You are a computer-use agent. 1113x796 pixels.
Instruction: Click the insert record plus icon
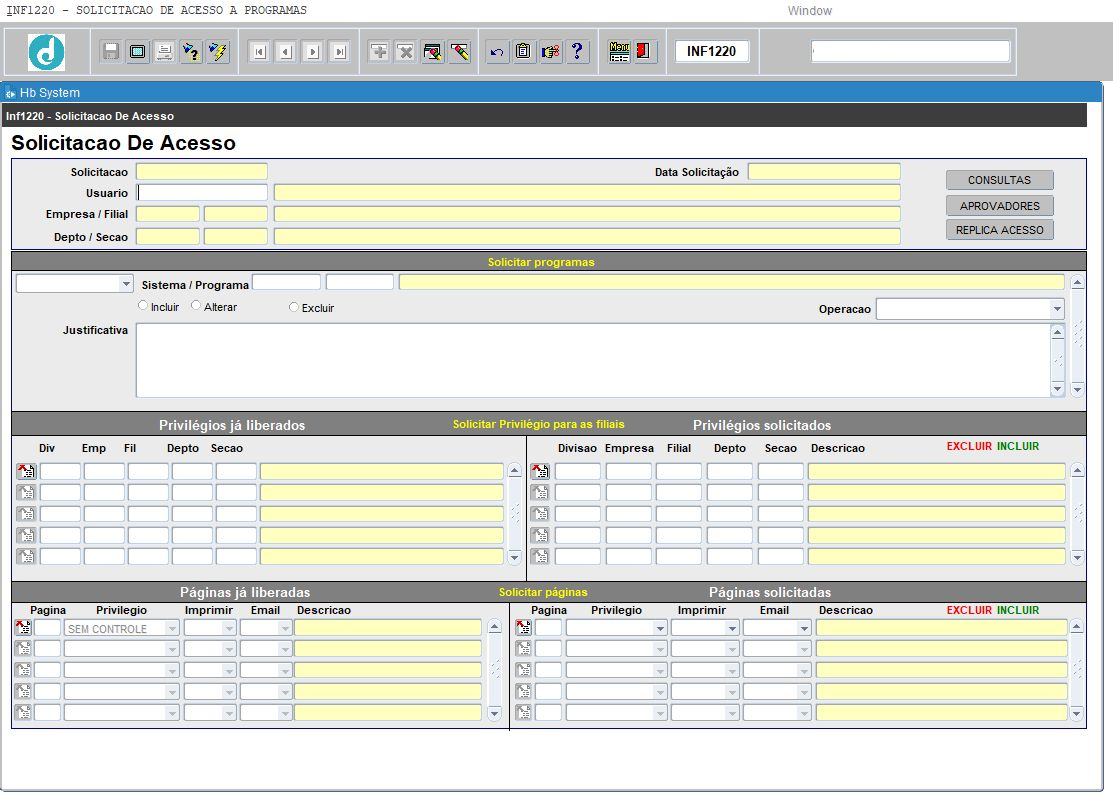pos(379,51)
